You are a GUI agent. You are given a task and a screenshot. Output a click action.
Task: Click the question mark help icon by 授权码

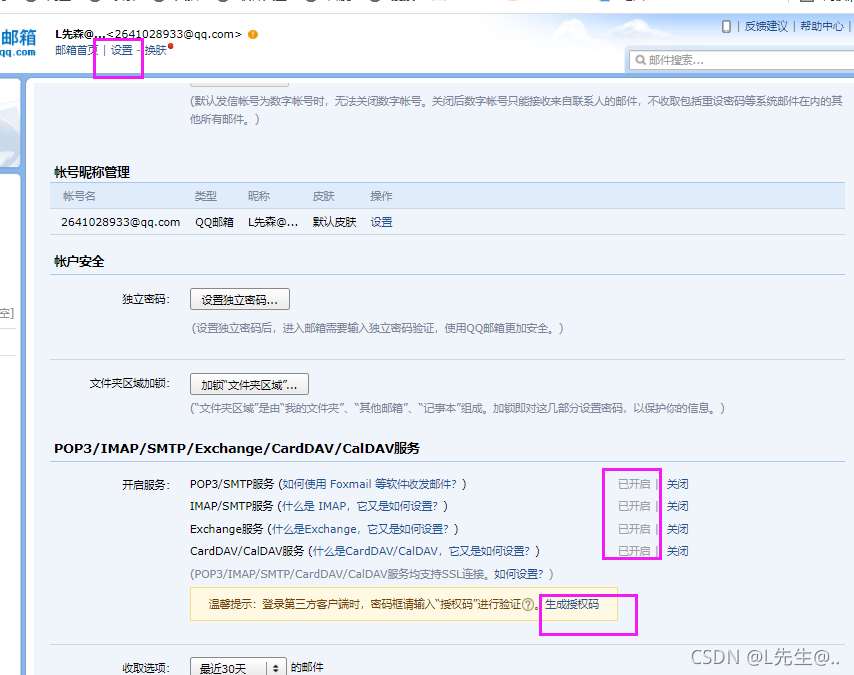click(528, 604)
